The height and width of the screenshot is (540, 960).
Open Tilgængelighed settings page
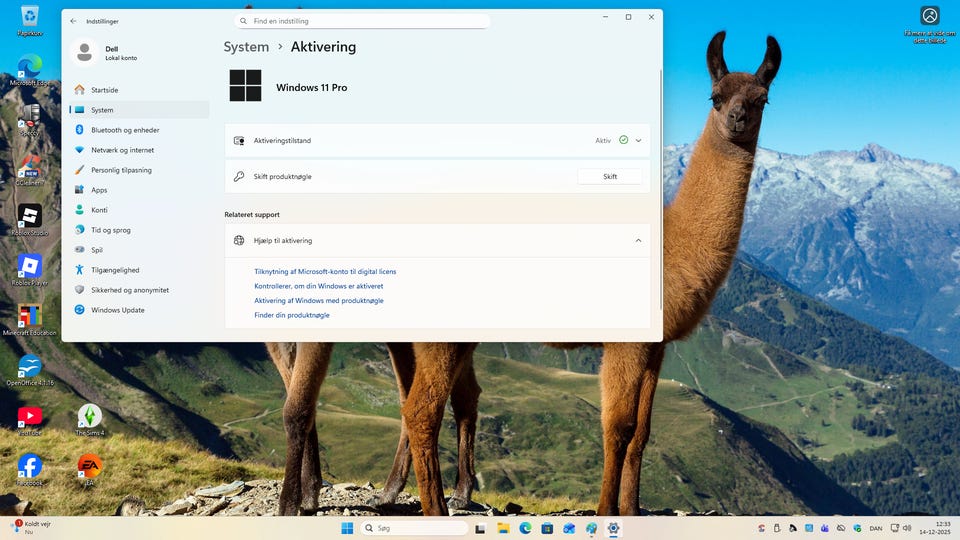(x=115, y=270)
